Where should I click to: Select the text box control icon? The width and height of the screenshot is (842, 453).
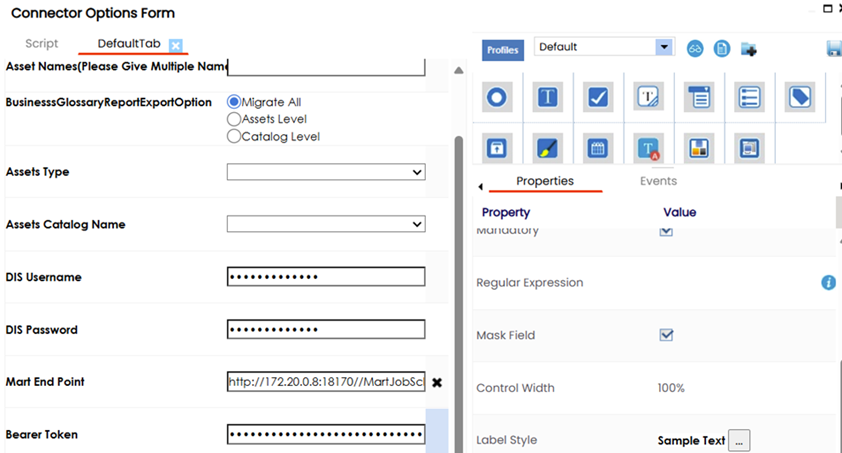[547, 97]
